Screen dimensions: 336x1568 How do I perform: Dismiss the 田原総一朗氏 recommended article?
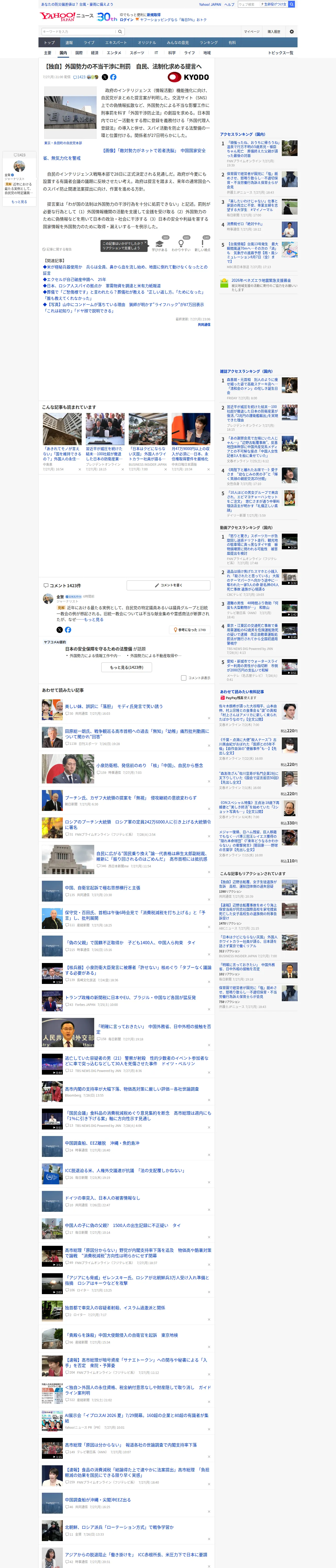click(209, 745)
